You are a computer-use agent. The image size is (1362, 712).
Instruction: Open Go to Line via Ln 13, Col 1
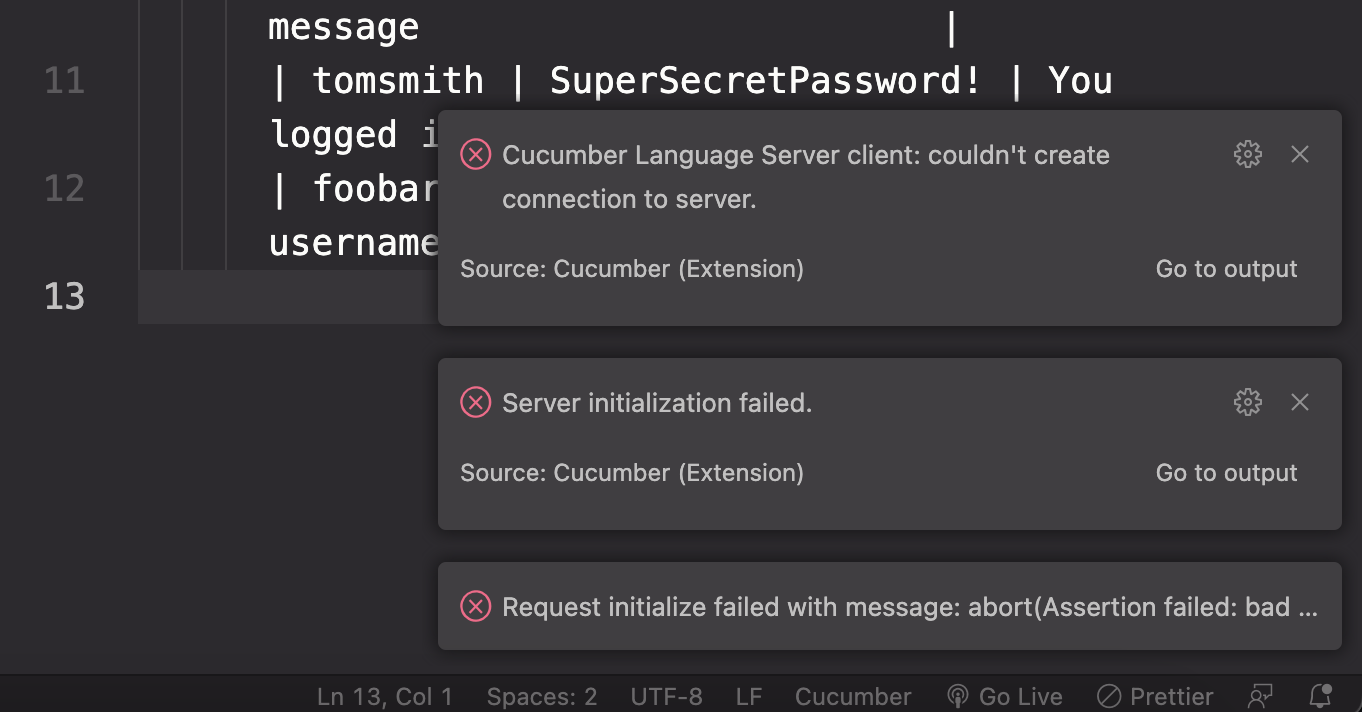[385, 696]
